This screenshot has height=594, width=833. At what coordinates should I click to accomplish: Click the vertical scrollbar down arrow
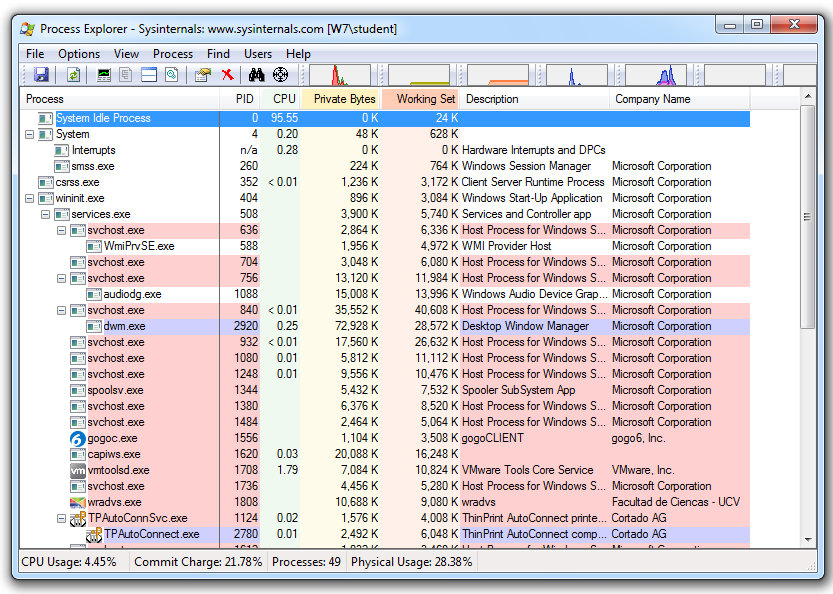point(808,539)
